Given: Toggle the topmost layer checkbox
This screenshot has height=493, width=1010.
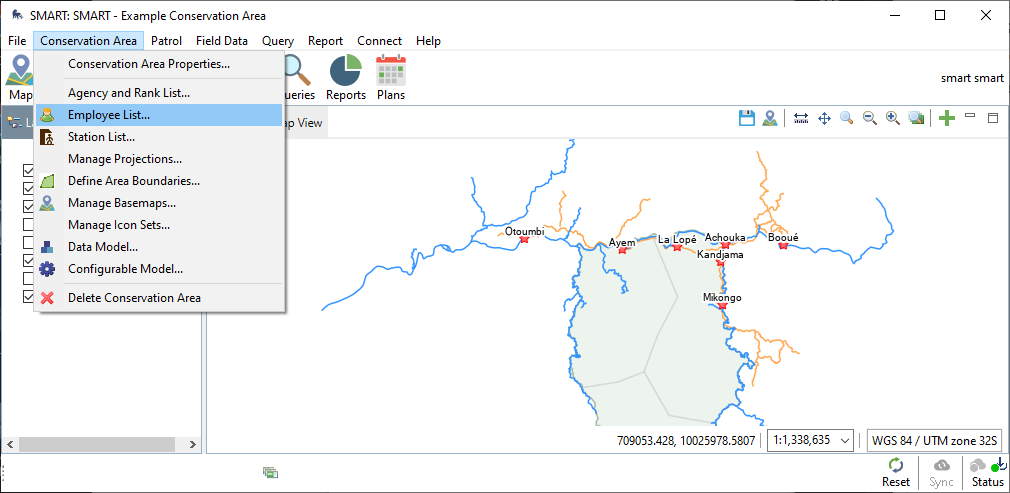Looking at the screenshot, I should [x=28, y=171].
